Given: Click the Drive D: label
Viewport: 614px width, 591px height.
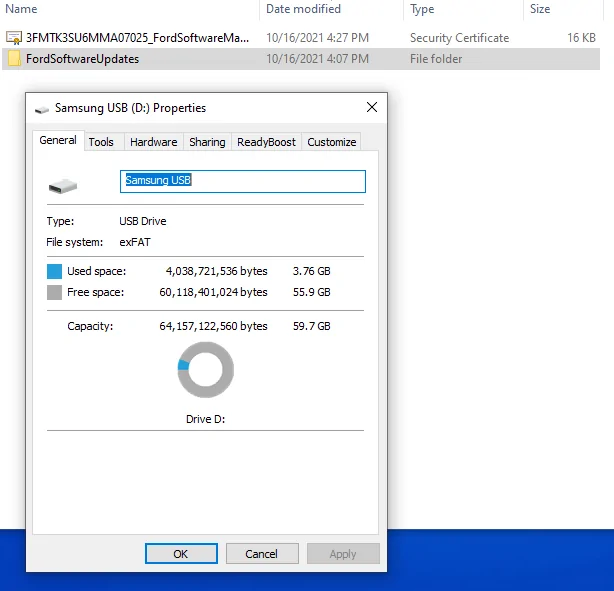Looking at the screenshot, I should [206, 419].
